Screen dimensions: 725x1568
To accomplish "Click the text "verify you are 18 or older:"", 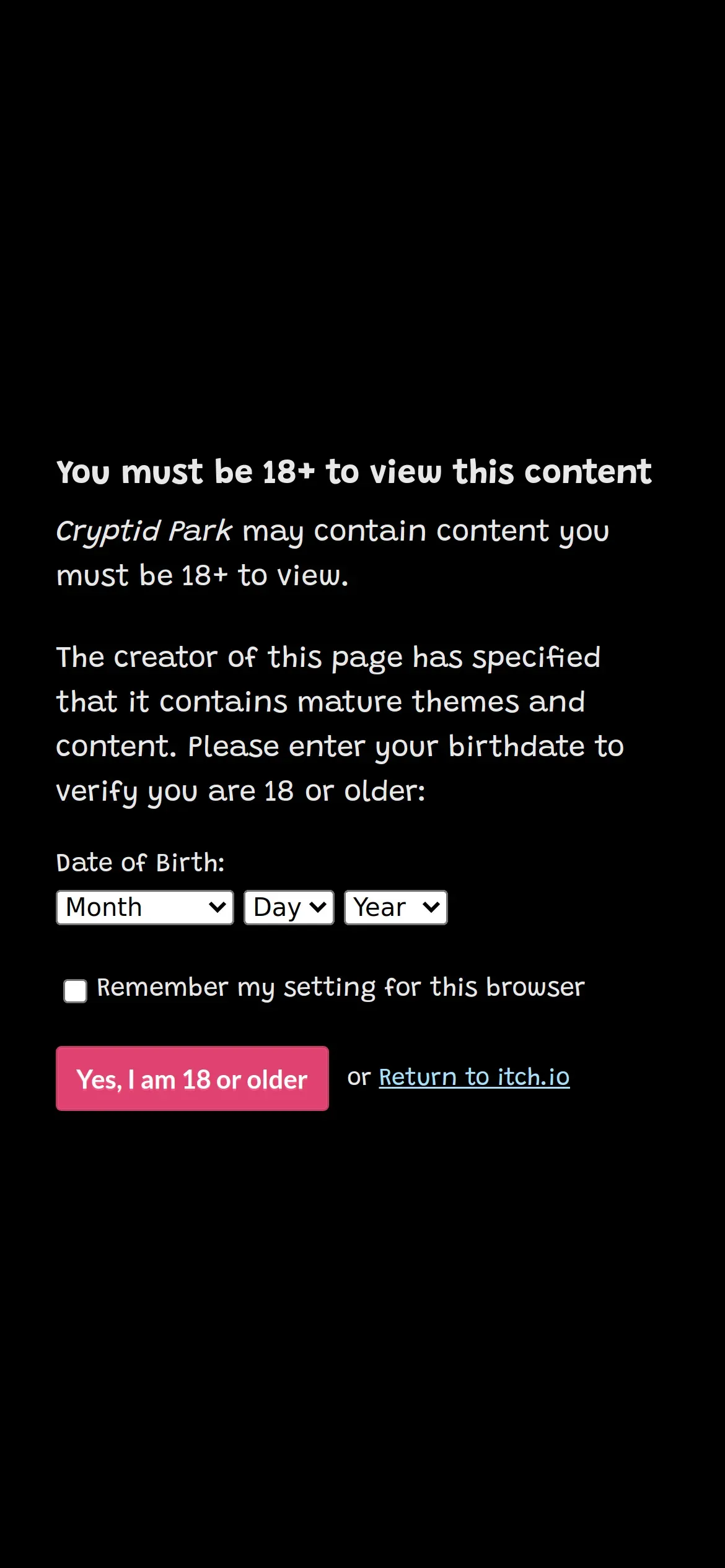I will coord(240,791).
